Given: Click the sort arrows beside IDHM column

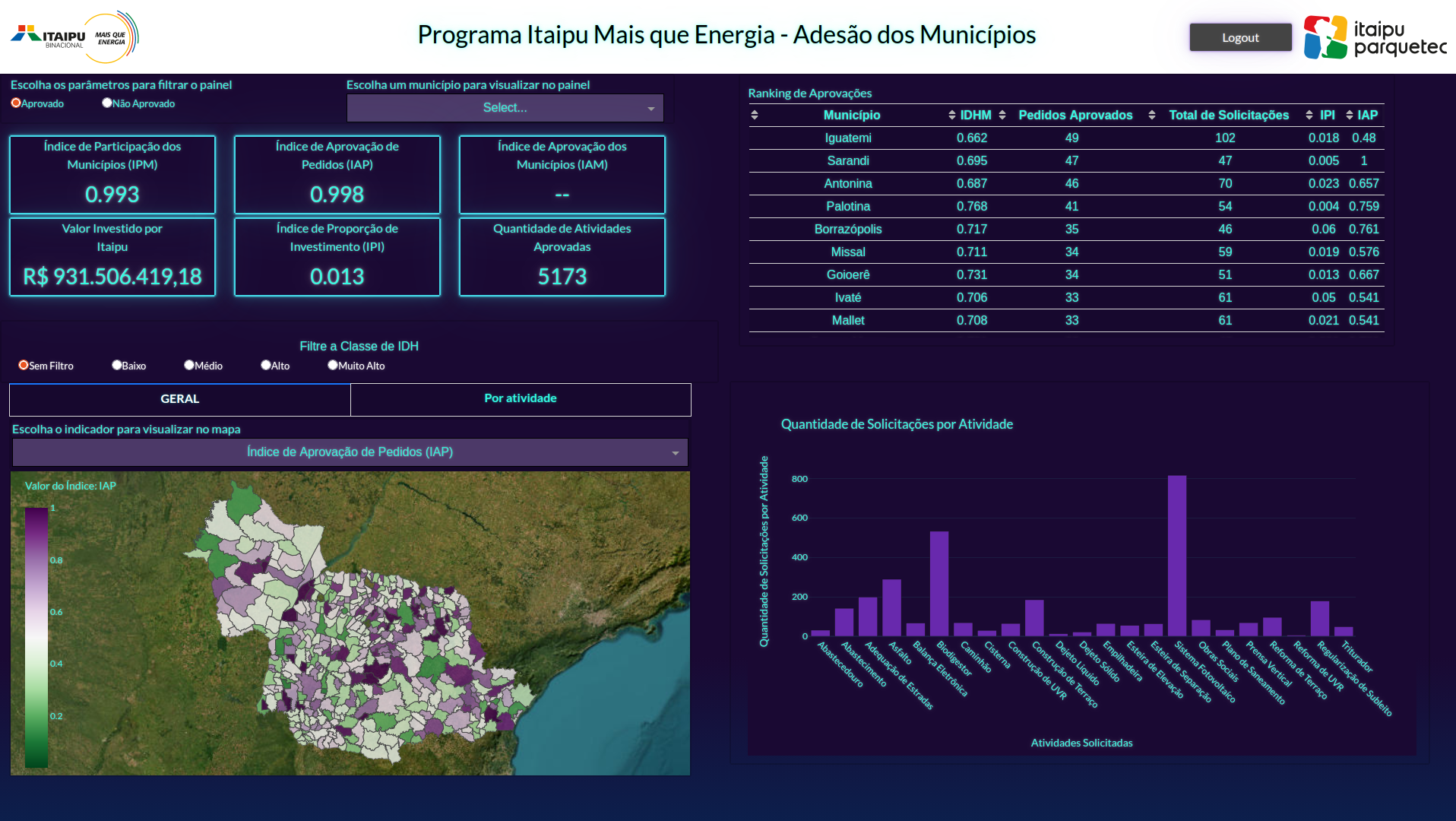Looking at the screenshot, I should click(953, 116).
